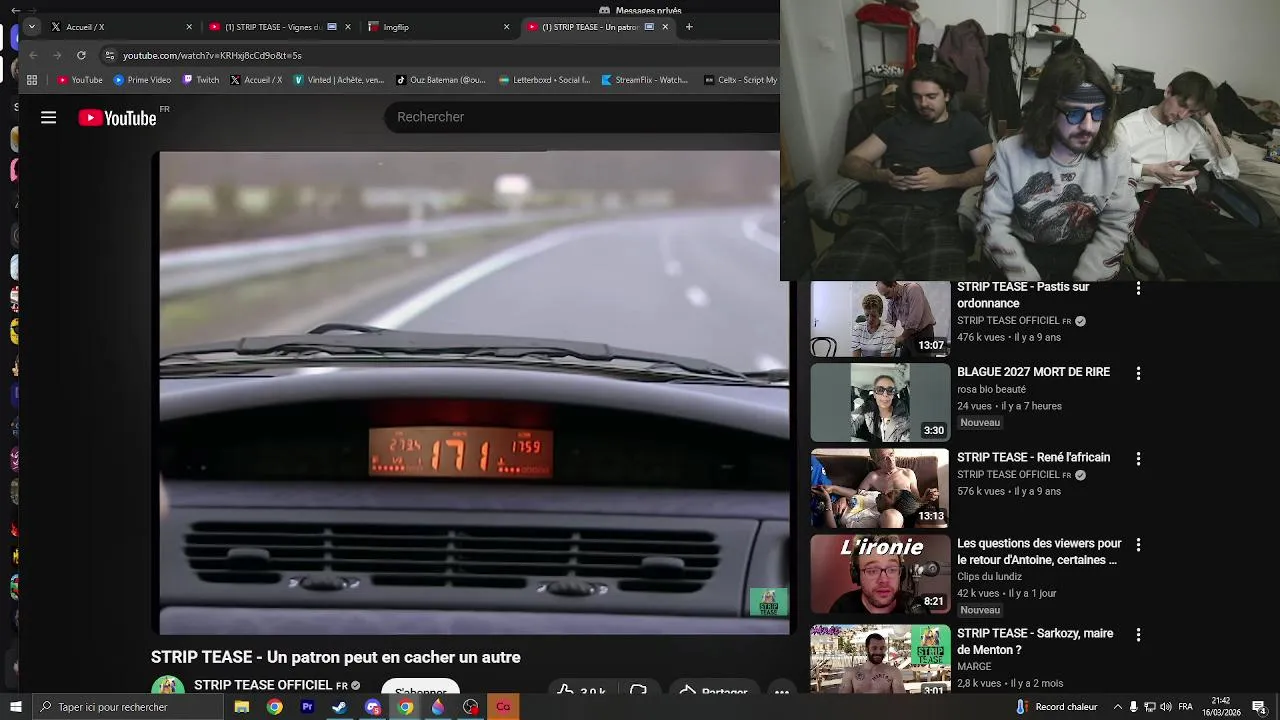Screen dimensions: 1280x720
Task: Open the red Ca Adobe taskbar app
Action: click(x=503, y=707)
